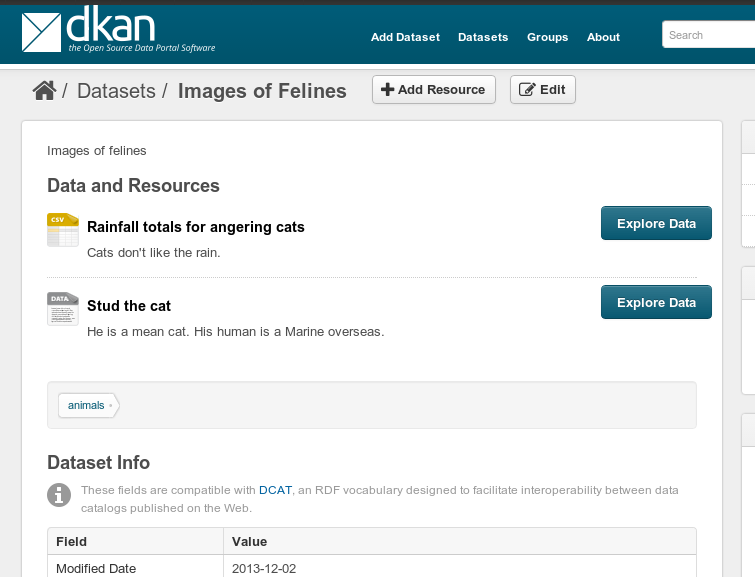The image size is (755, 577).
Task: Click the CSV file icon for Rainfall totals
Action: point(62,230)
